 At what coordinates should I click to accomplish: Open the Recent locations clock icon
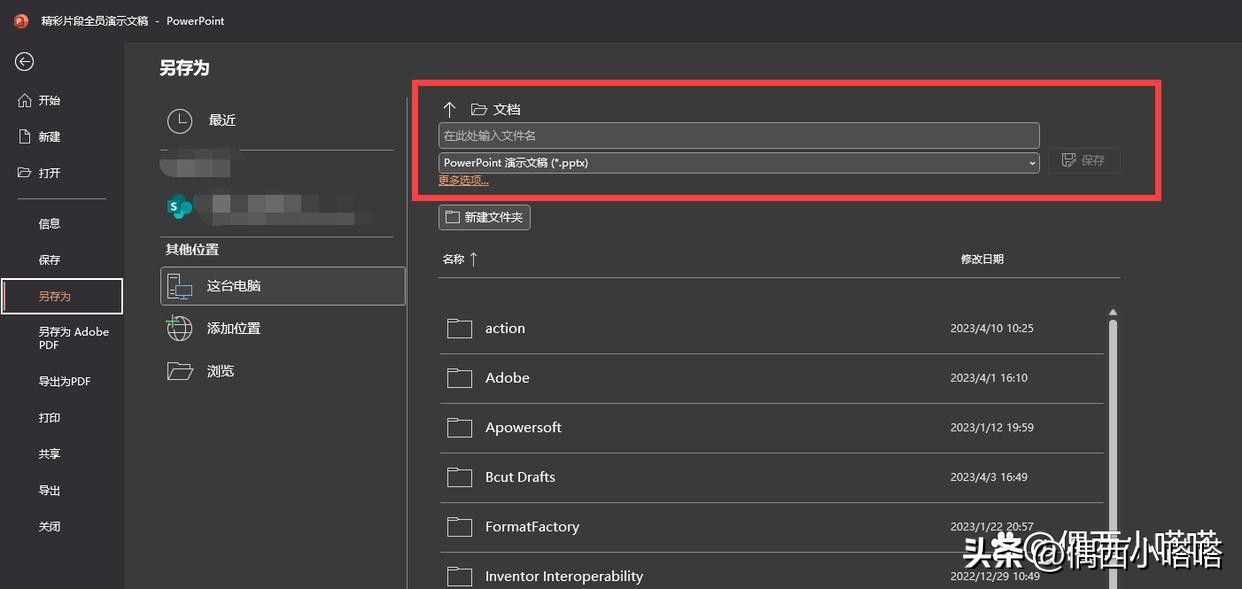[x=179, y=121]
